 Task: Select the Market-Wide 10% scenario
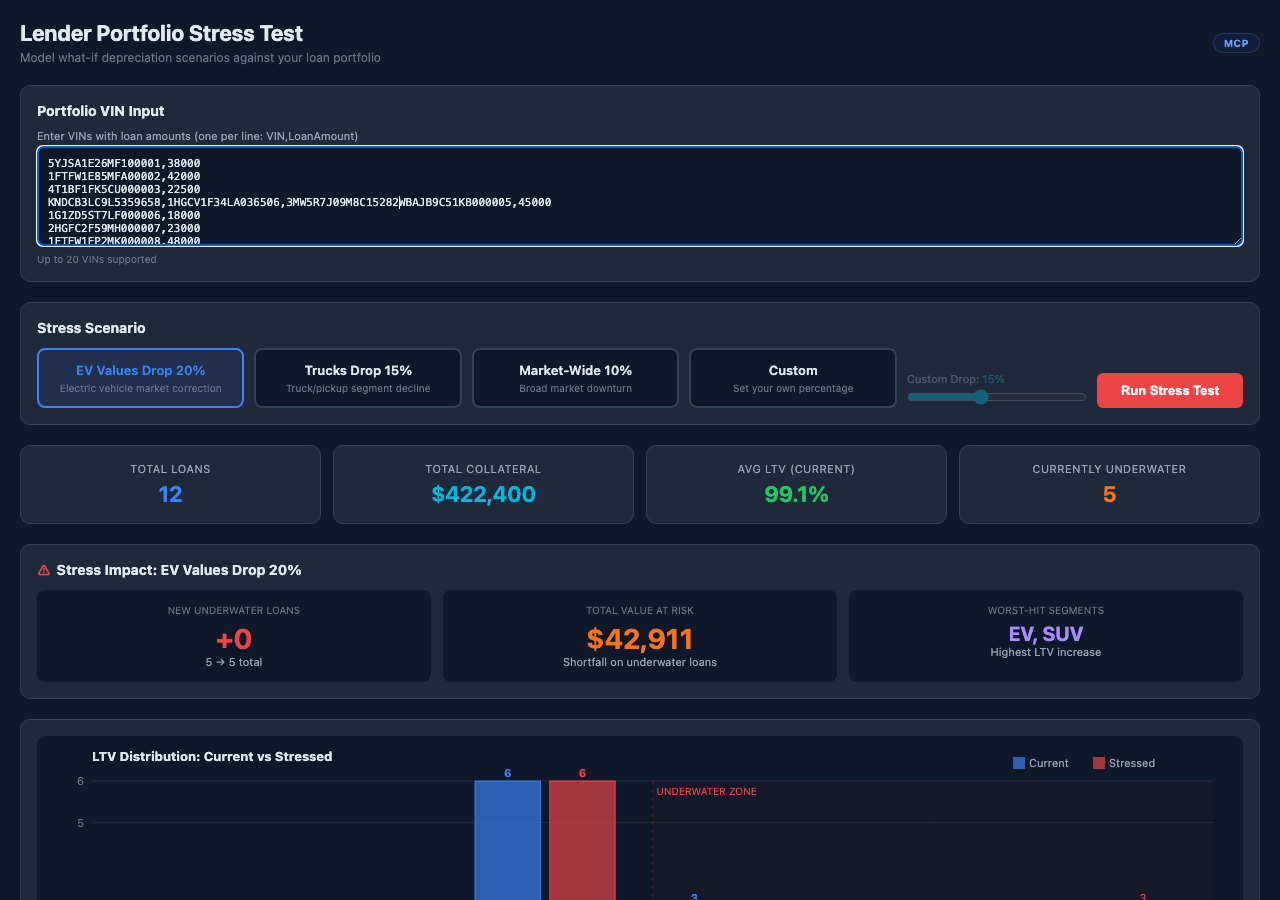[x=575, y=378]
